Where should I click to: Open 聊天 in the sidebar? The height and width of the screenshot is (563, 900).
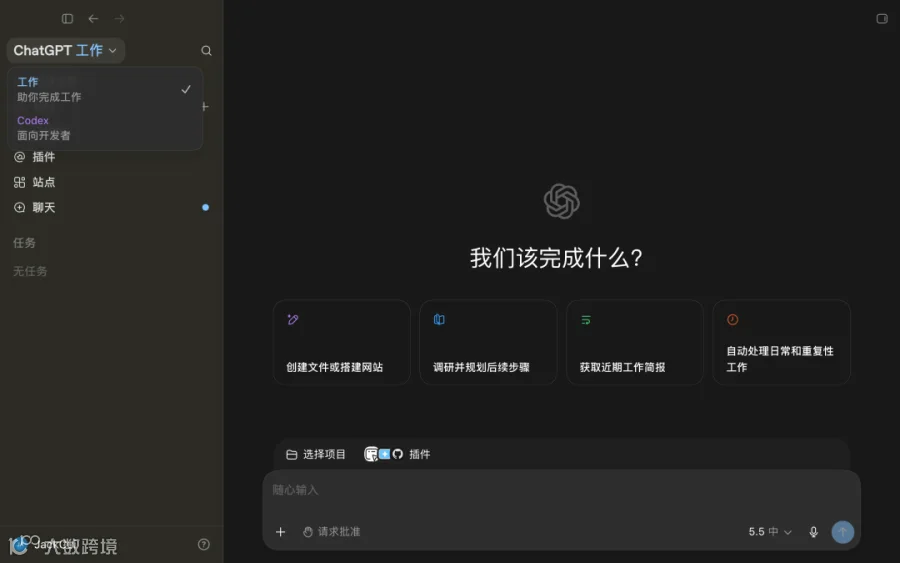coord(34,207)
